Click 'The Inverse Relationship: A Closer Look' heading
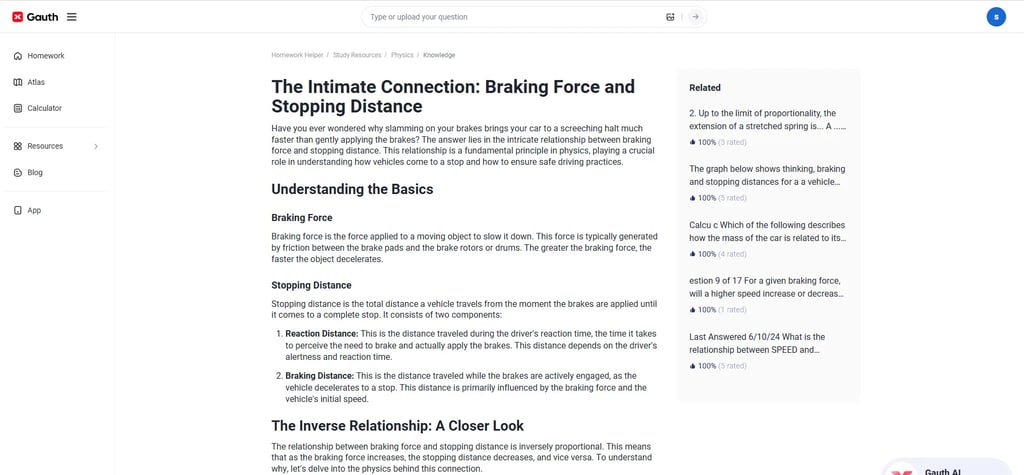The height and width of the screenshot is (475, 1024). (398, 426)
